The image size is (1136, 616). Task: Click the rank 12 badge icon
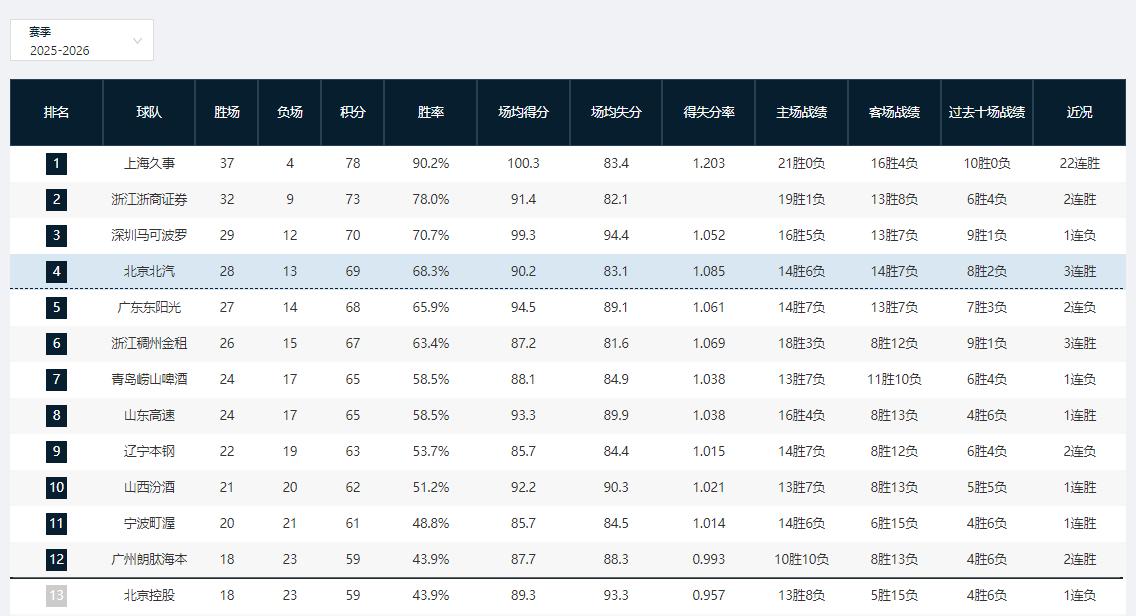[57, 559]
